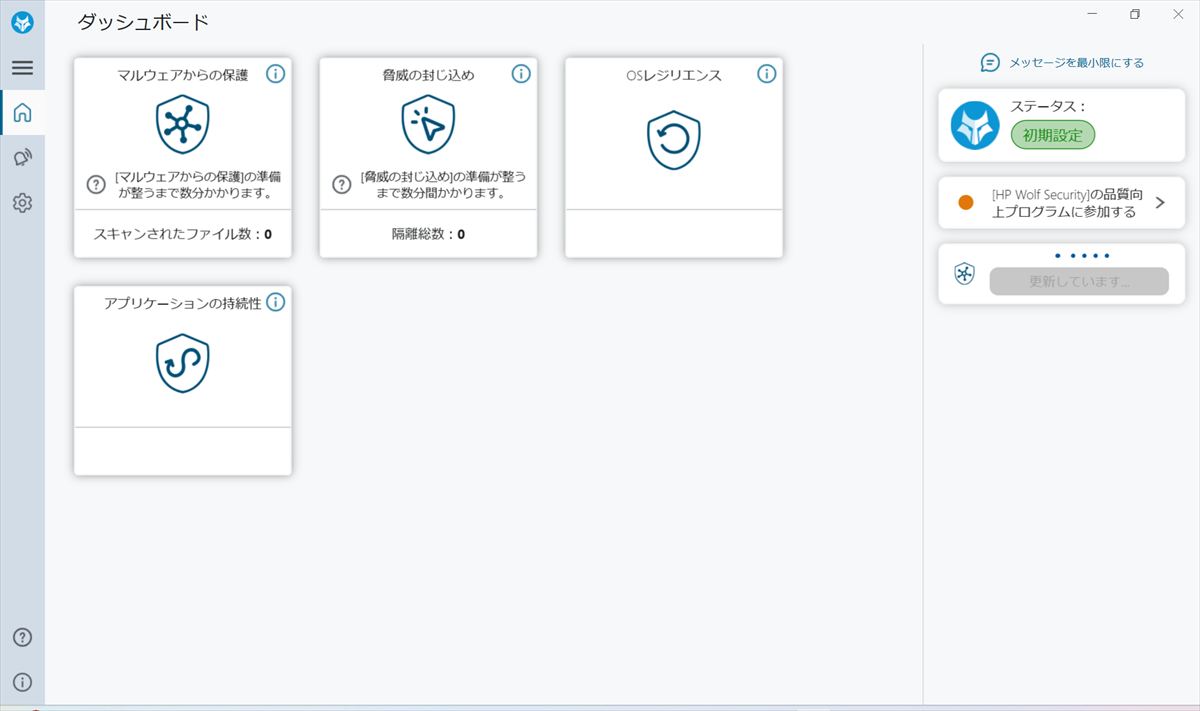Click the 更新しています... button
Image resolution: width=1200 pixels, height=711 pixels.
pos(1079,282)
